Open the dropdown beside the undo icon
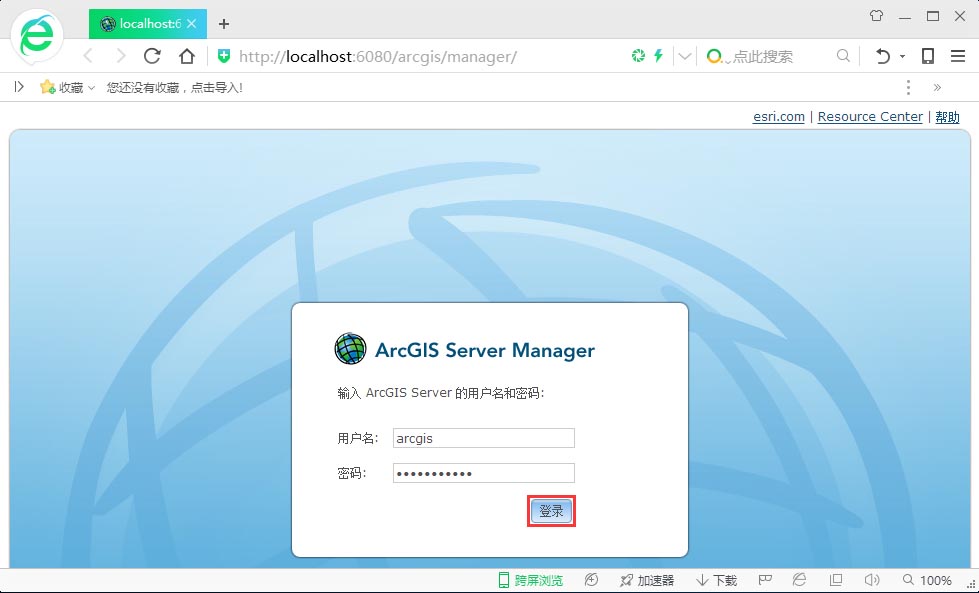 pyautogui.click(x=902, y=56)
